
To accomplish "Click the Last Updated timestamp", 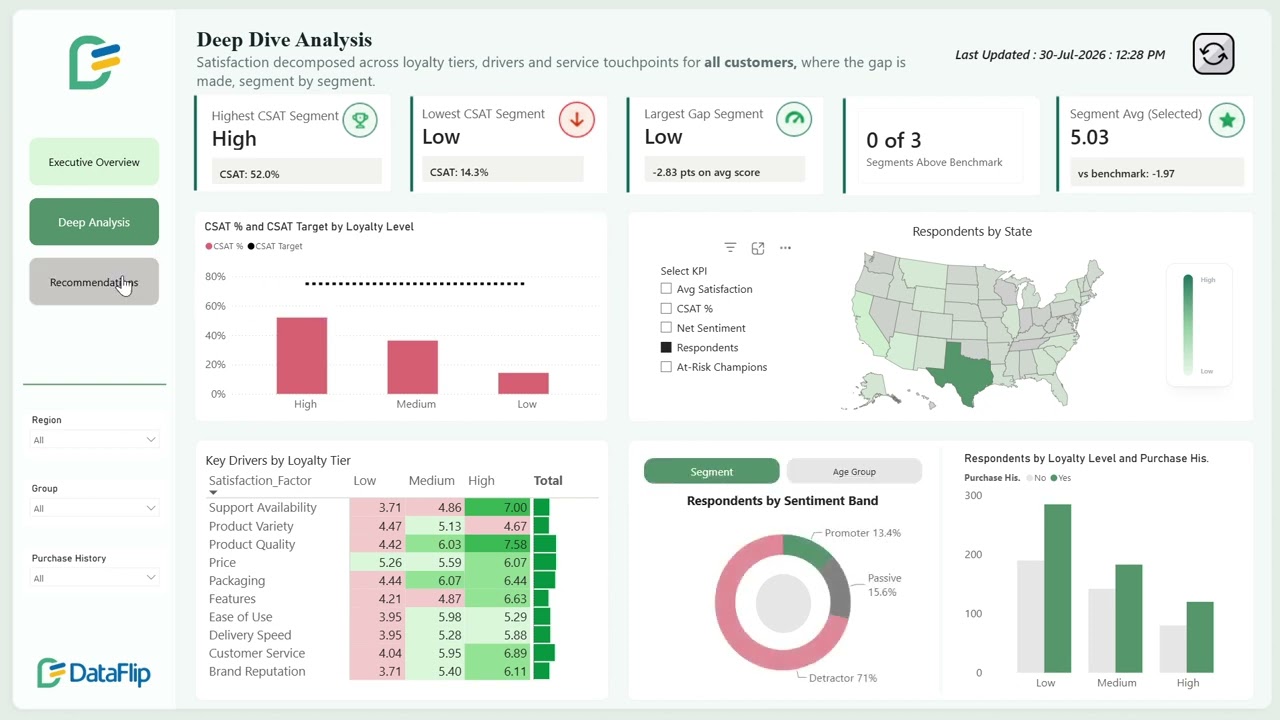I will pyautogui.click(x=1060, y=55).
